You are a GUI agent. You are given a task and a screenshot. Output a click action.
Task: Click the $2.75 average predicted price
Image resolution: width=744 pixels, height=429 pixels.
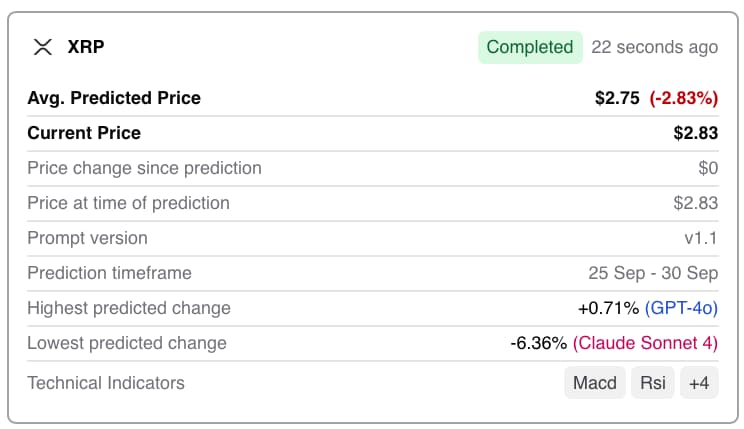pos(617,98)
